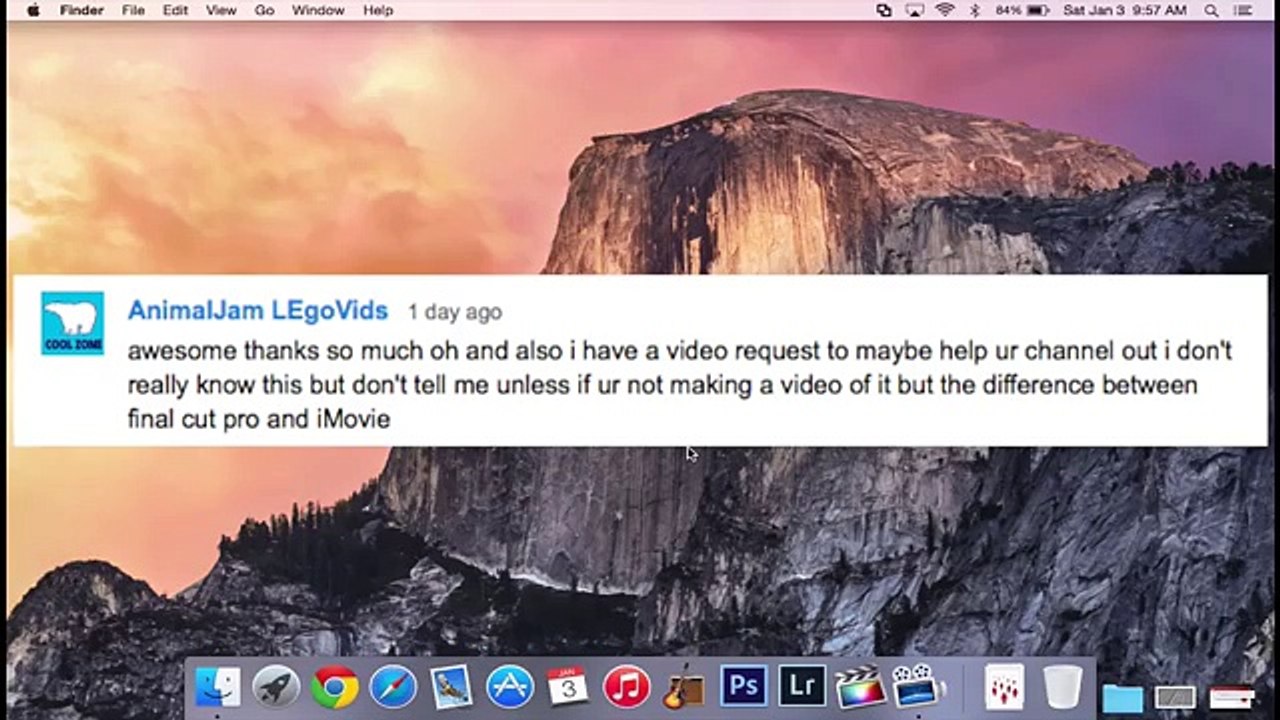Viewport: 1280px width, 720px height.
Task: Open the projector app icon in Dock
Action: tap(919, 687)
